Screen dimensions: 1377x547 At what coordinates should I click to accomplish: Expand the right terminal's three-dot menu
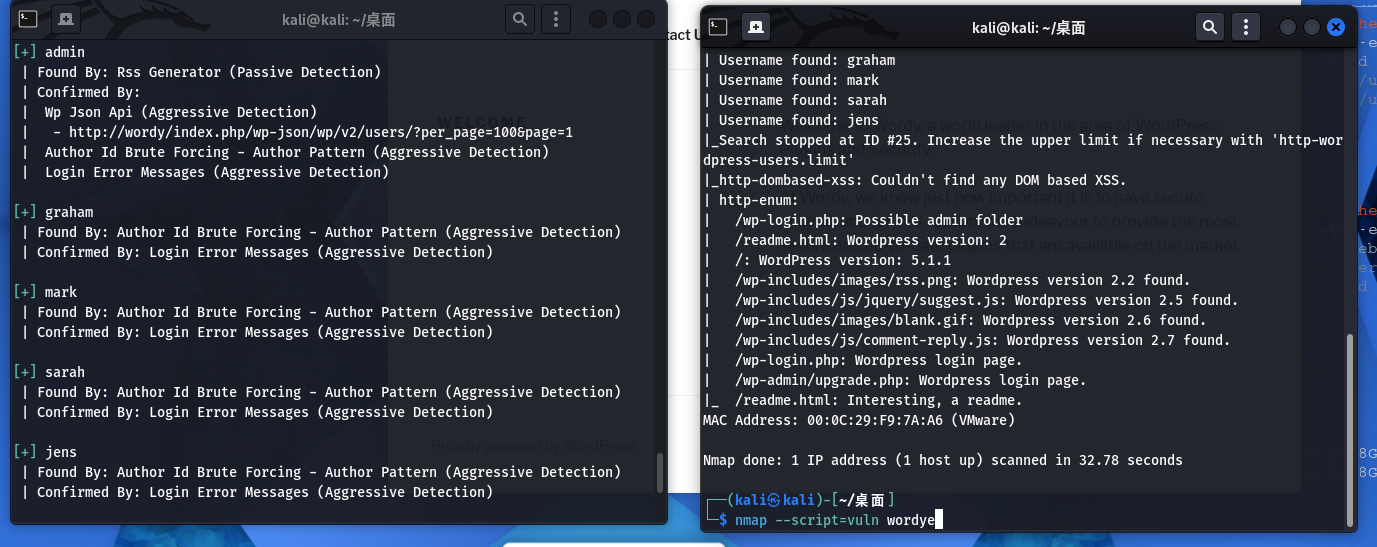click(1246, 27)
